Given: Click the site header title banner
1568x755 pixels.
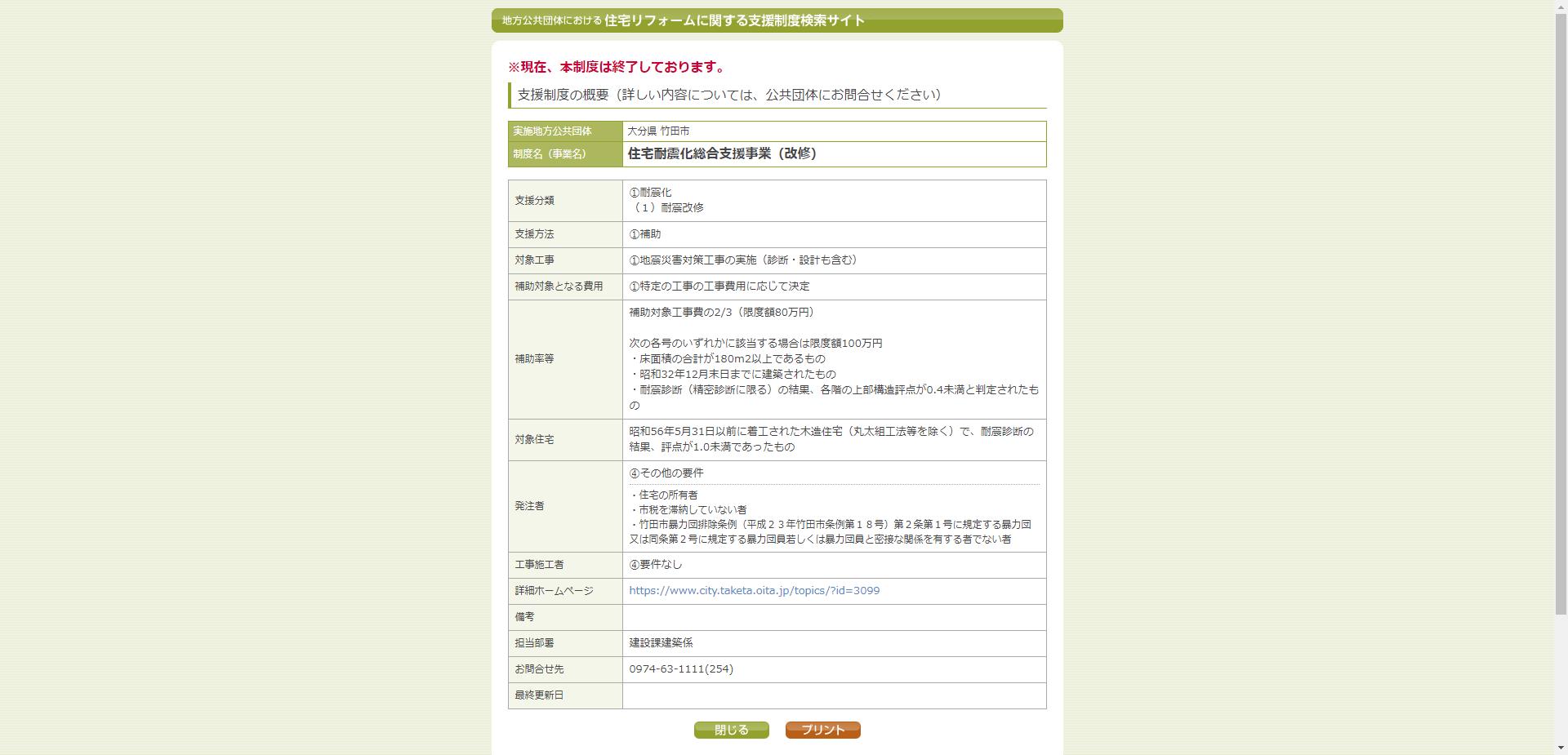Looking at the screenshot, I should point(777,20).
